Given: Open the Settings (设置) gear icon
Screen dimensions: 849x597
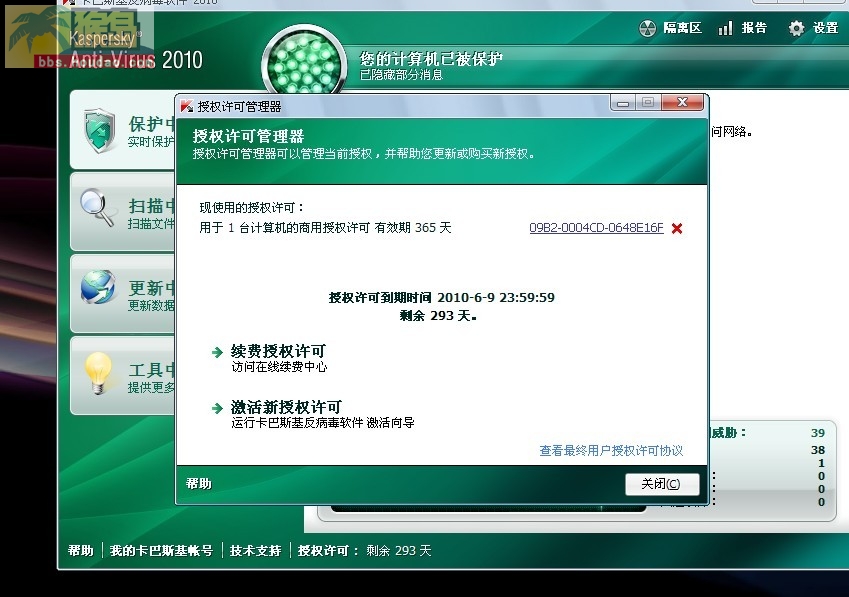Looking at the screenshot, I should click(x=796, y=28).
